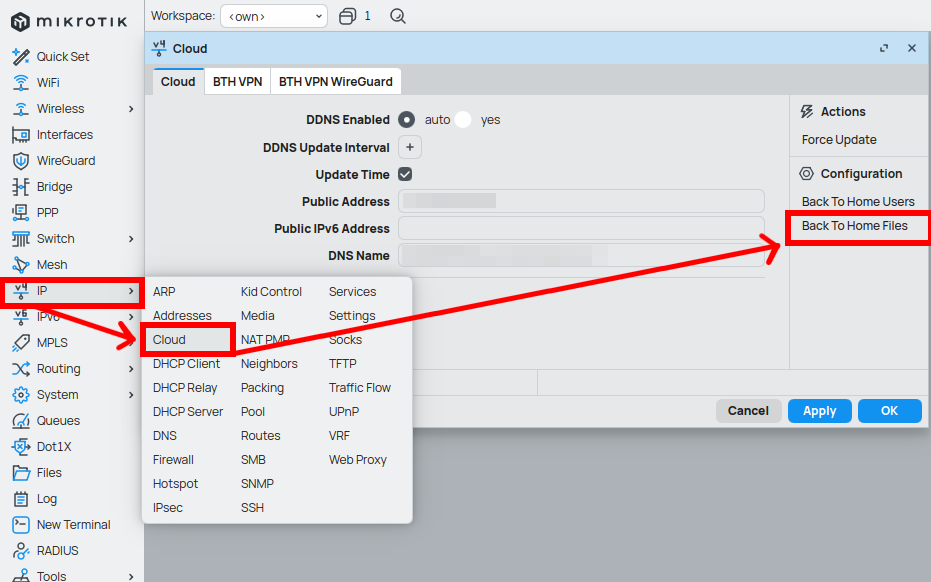Click the RADIUS user icon

click(x=21, y=551)
